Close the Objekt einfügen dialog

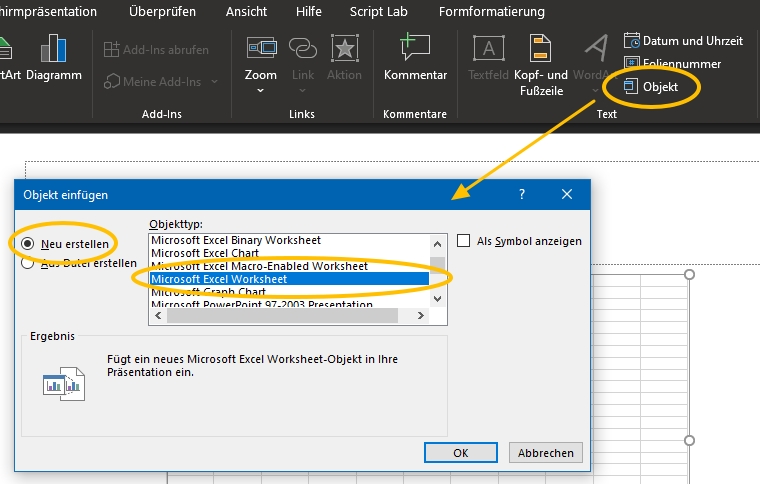567,194
